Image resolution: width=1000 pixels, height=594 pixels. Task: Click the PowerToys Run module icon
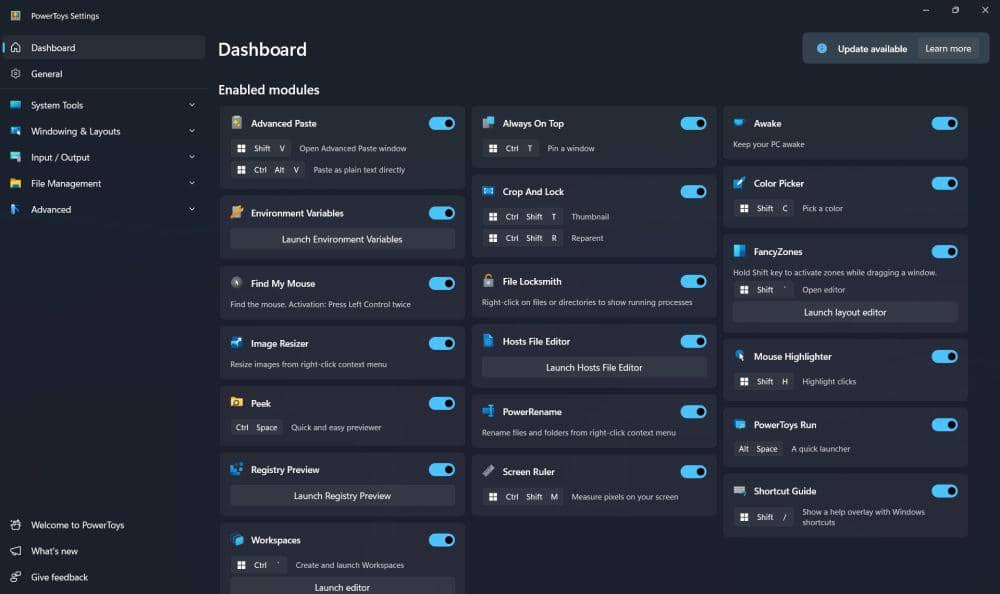[740, 425]
